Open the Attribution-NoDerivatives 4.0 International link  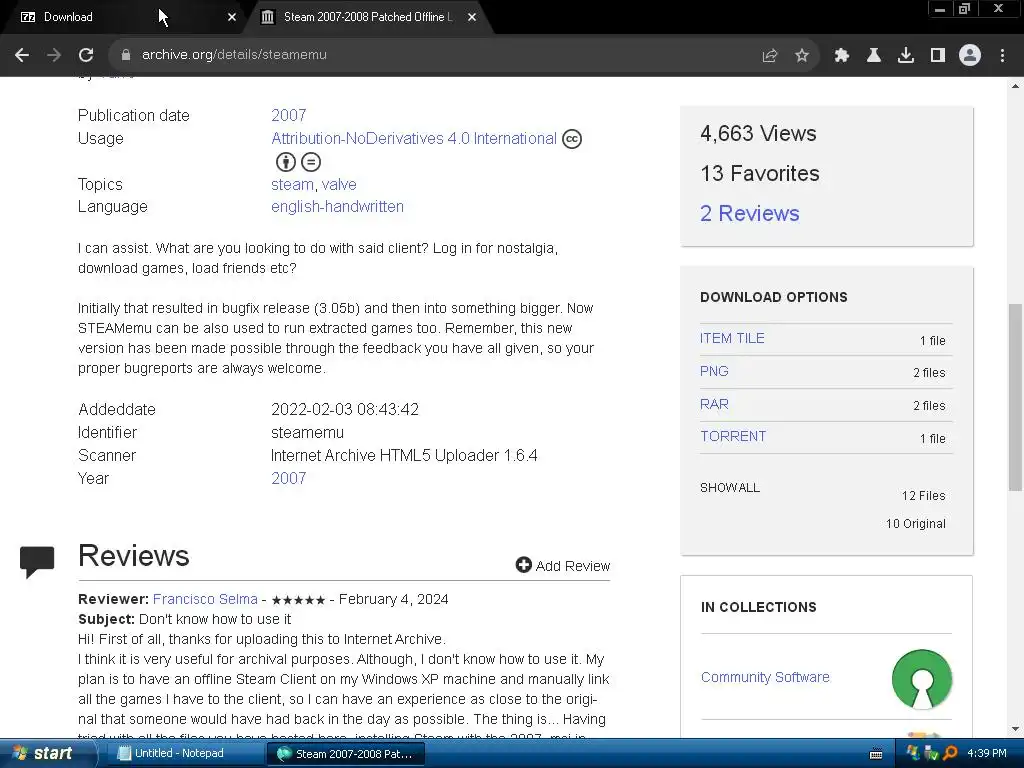(414, 138)
